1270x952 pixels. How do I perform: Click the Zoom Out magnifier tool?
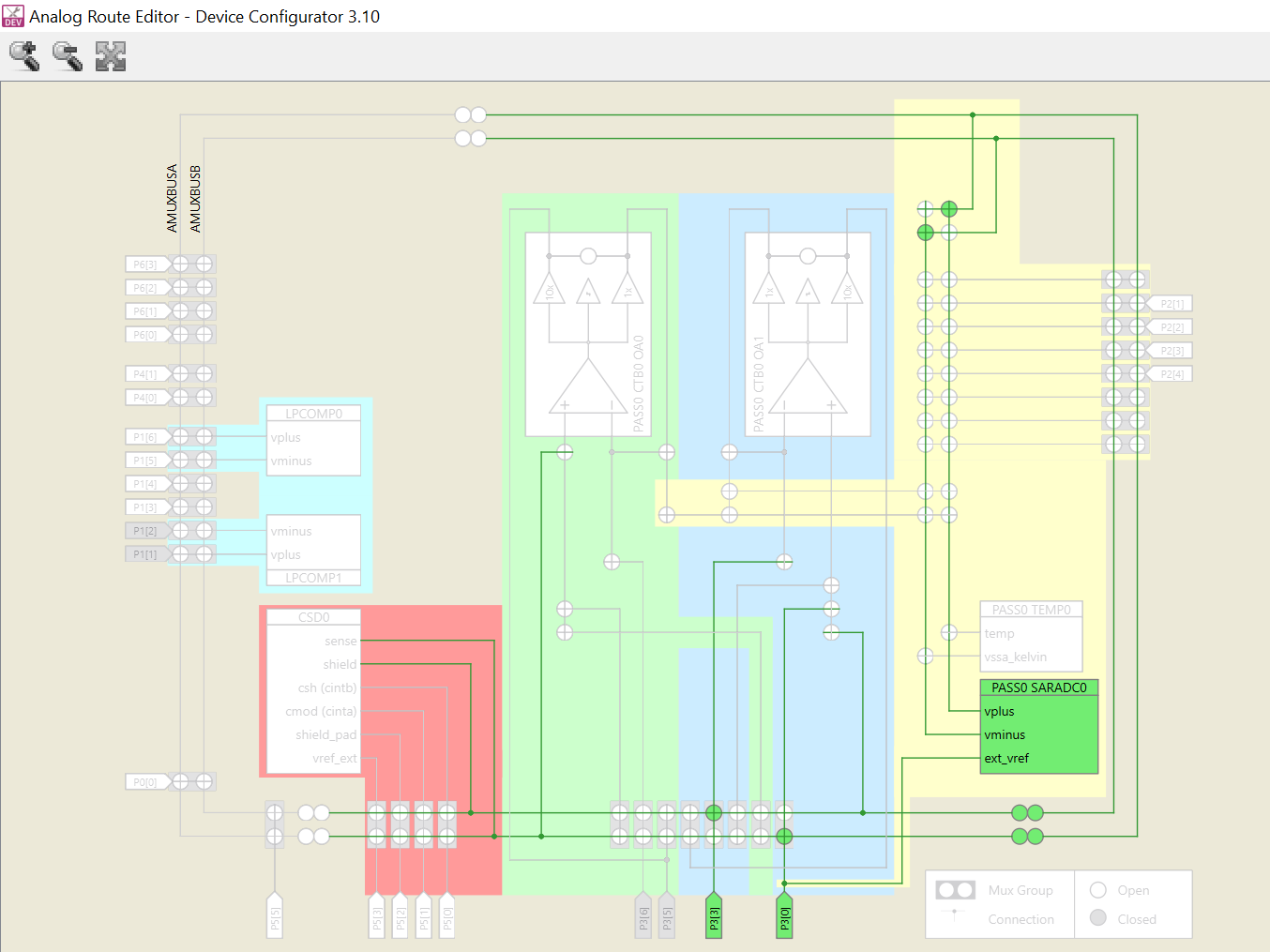point(68,56)
